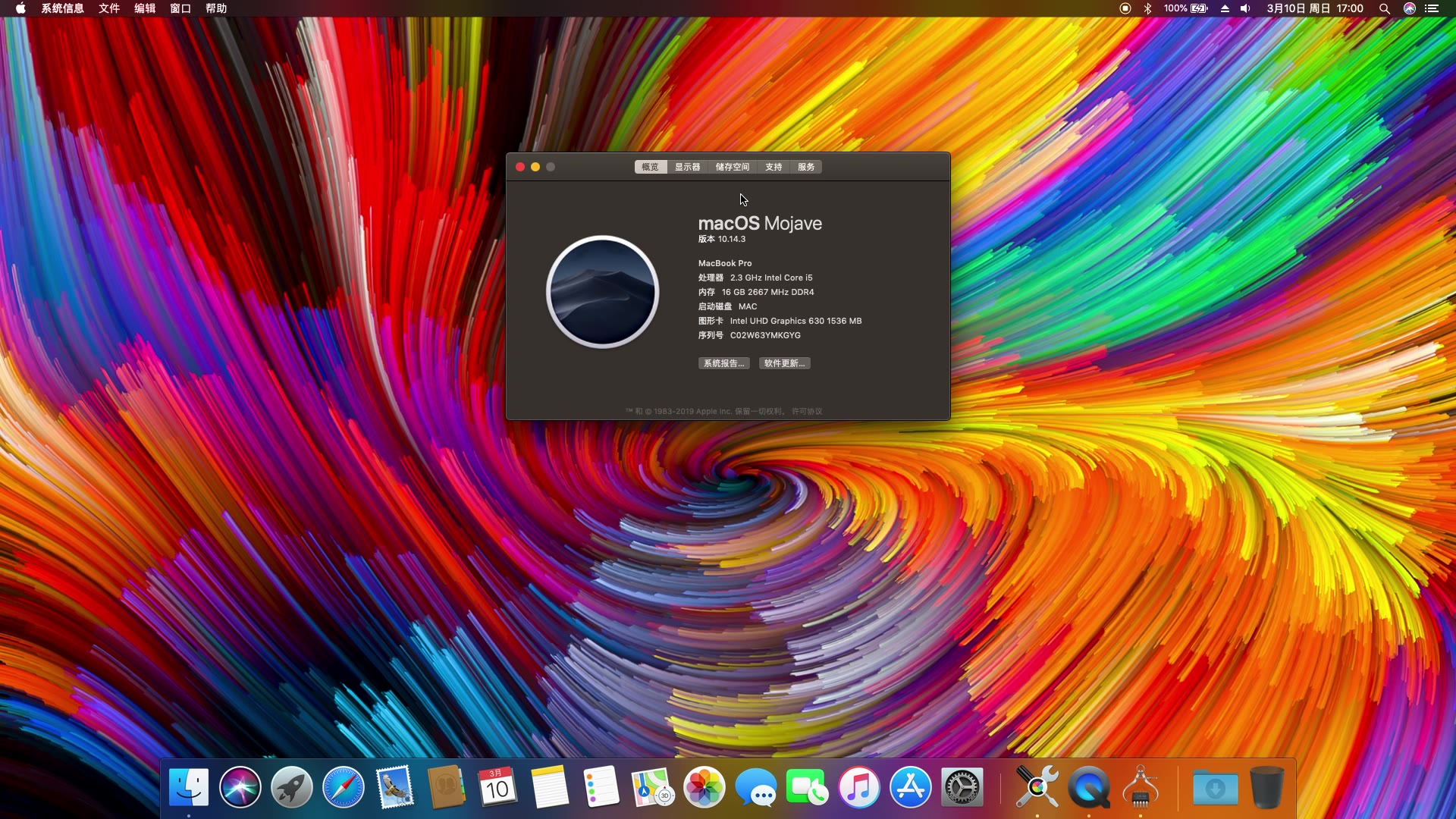The width and height of the screenshot is (1456, 819).
Task: Click the 系统报告... button
Action: (723, 363)
